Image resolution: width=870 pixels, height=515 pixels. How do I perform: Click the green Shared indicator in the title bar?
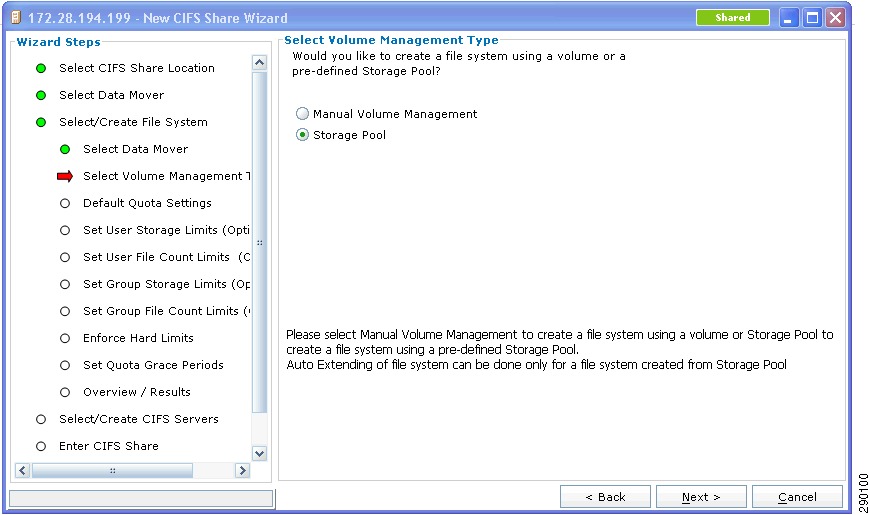[732, 18]
